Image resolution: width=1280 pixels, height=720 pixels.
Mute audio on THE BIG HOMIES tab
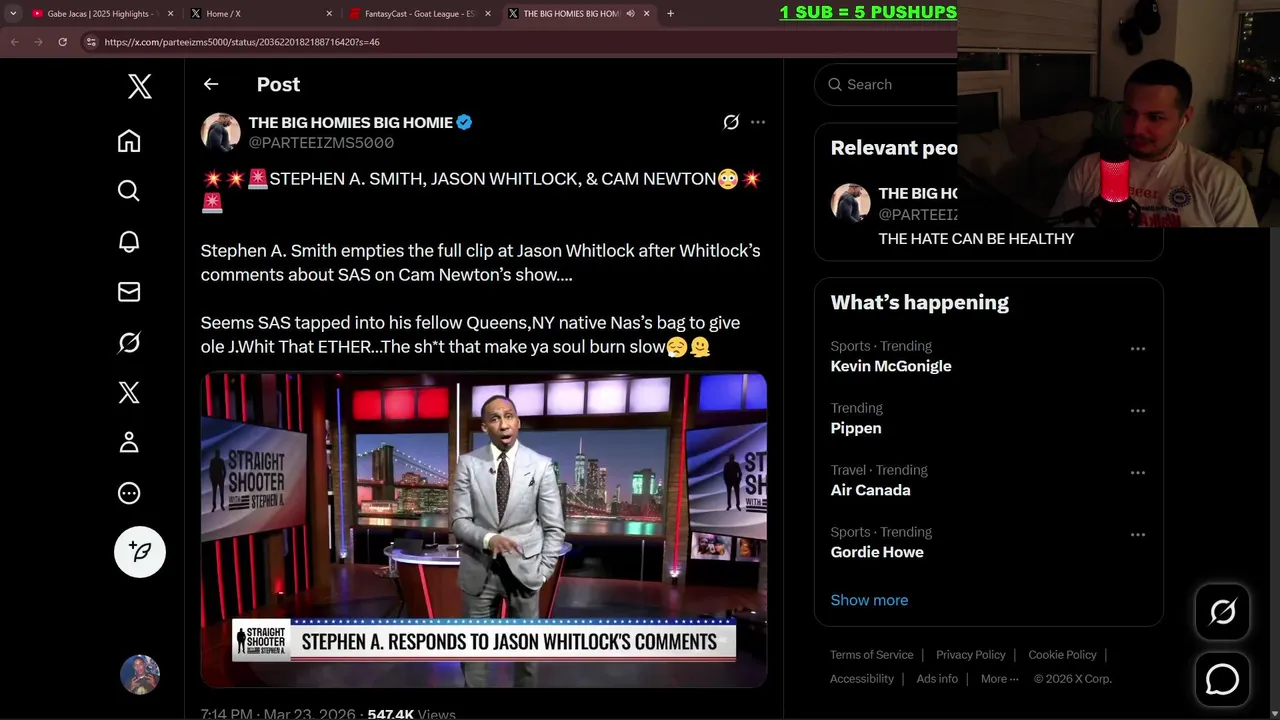point(631,13)
